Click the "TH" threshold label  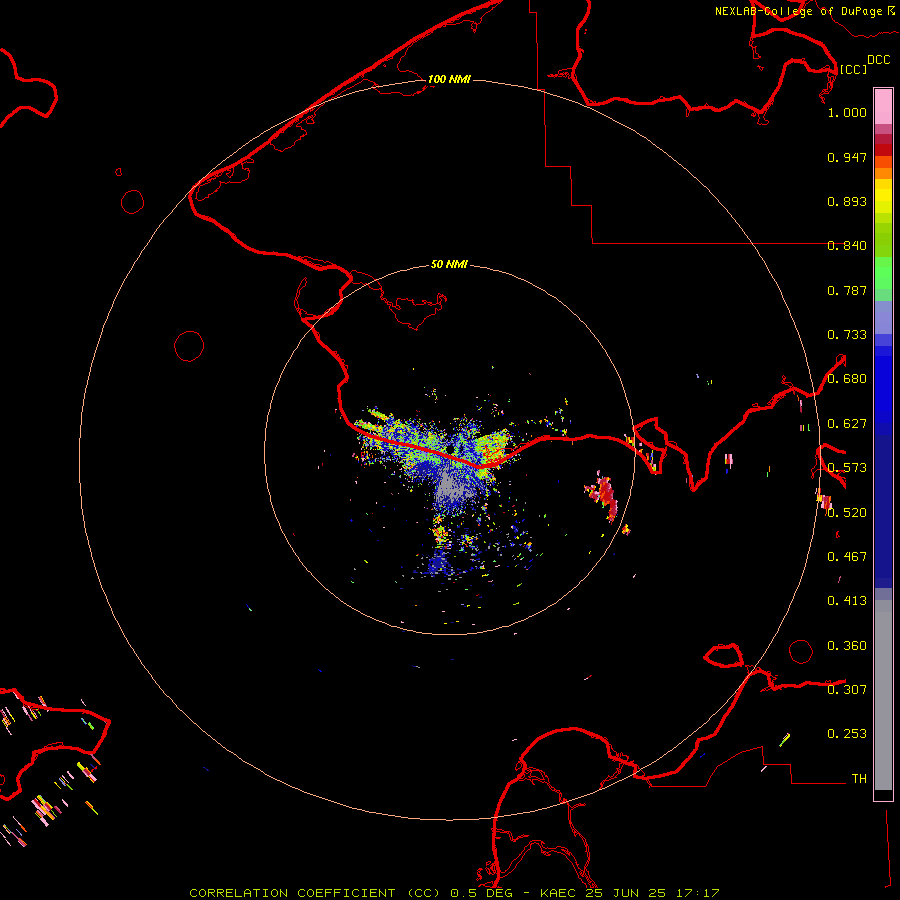click(859, 779)
